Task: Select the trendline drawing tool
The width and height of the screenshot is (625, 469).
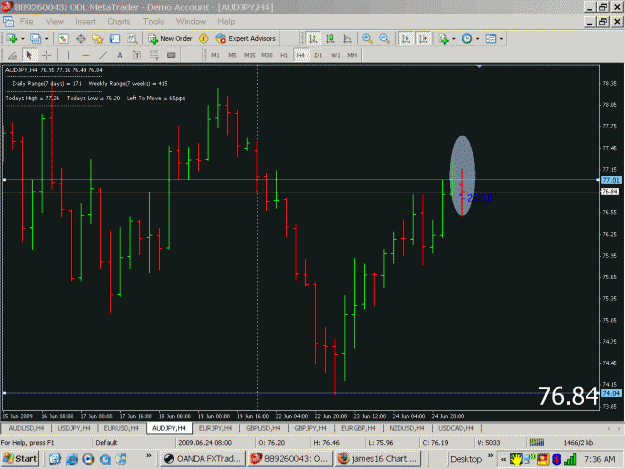Action: pyautogui.click(x=102, y=55)
